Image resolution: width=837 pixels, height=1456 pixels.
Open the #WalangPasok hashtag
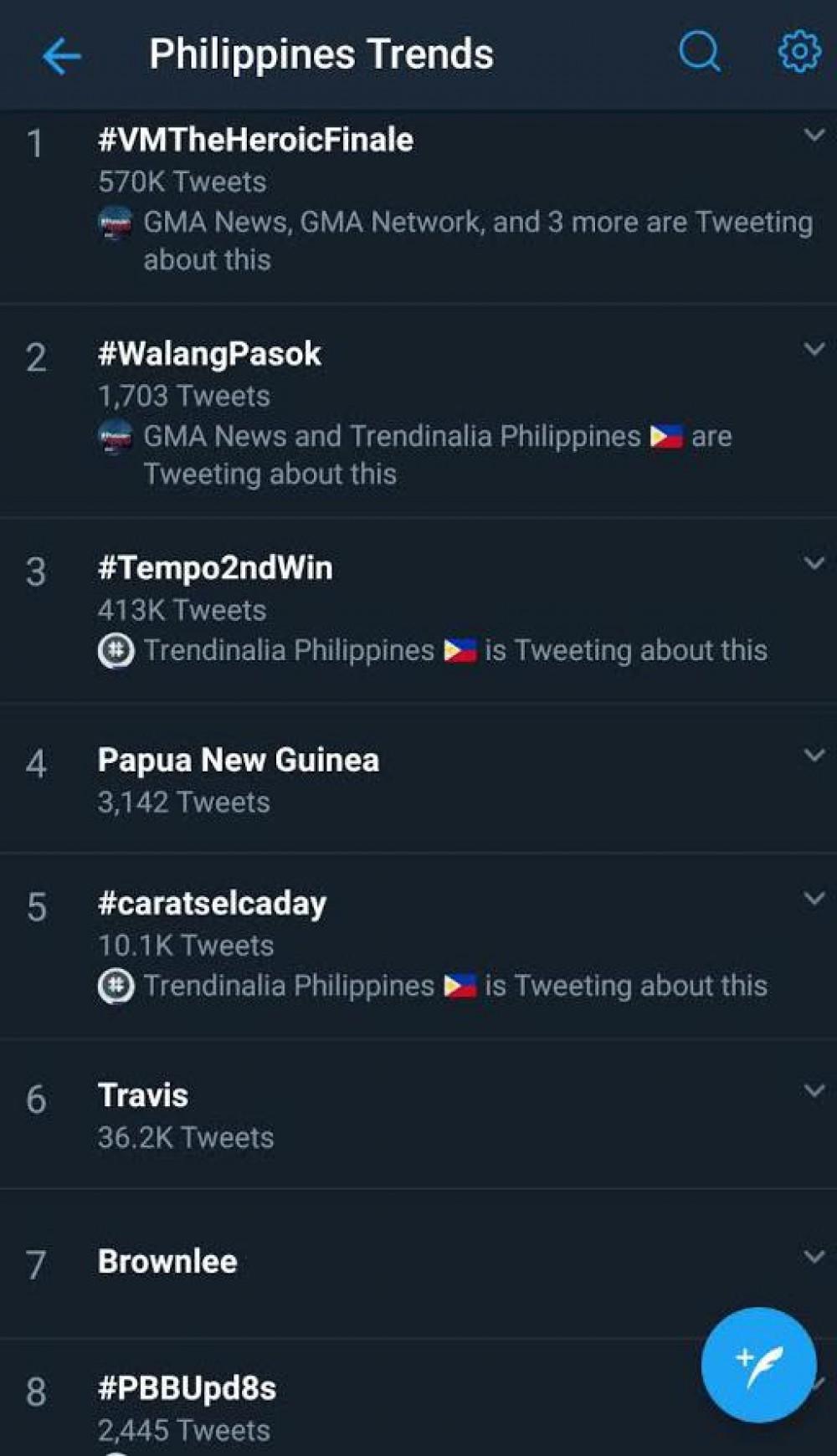209,354
